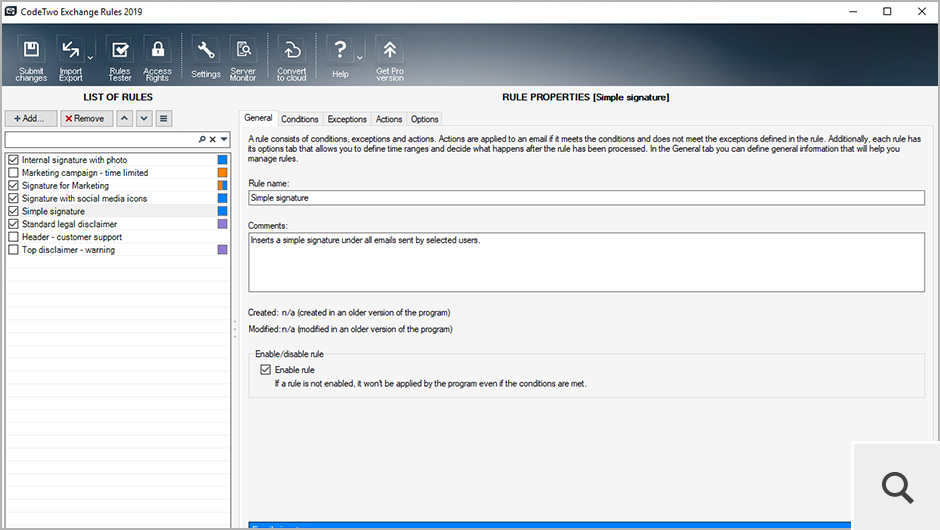Move rule down with arrow button

pyautogui.click(x=144, y=119)
